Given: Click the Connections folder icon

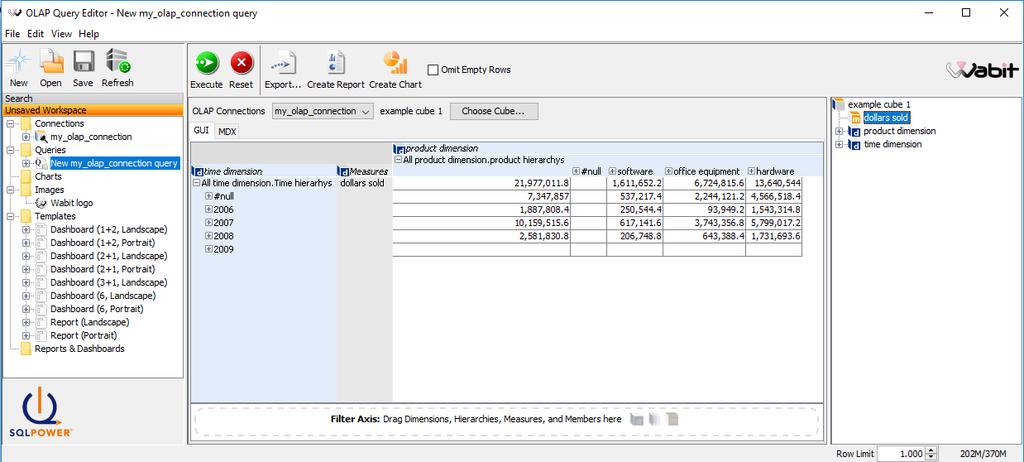Looking at the screenshot, I should pyautogui.click(x=25, y=124).
